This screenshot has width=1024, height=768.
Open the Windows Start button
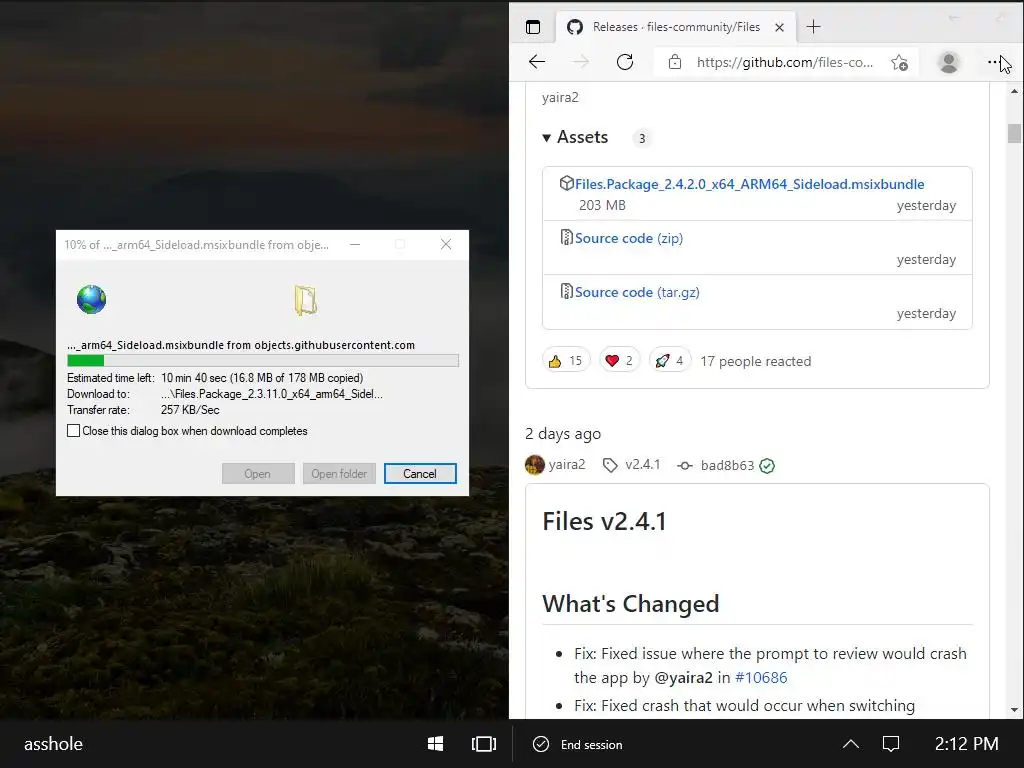436,744
